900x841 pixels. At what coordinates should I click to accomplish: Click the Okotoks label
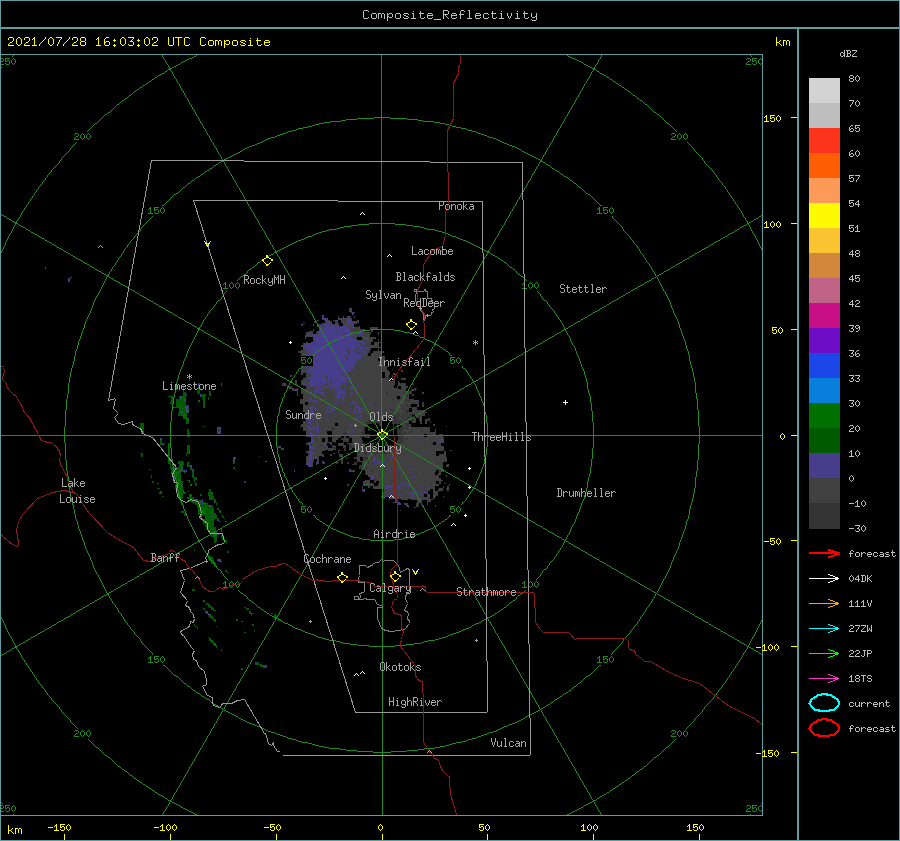[400, 667]
